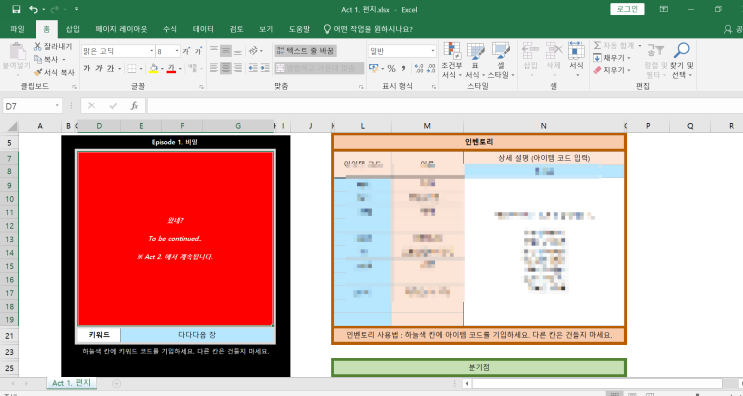
Task: Open the 파일 tab
Action: (17, 29)
